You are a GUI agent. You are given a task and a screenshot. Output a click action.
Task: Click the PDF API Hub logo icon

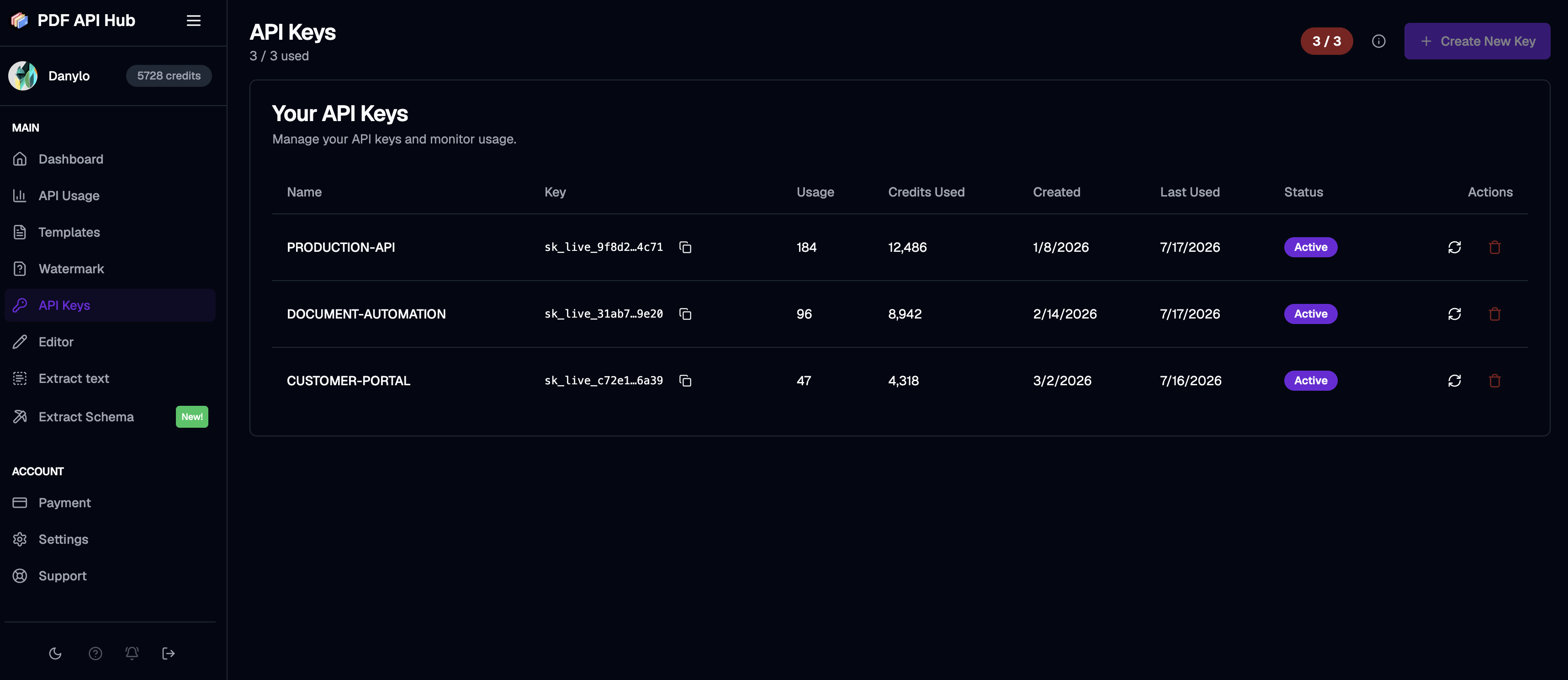click(20, 20)
